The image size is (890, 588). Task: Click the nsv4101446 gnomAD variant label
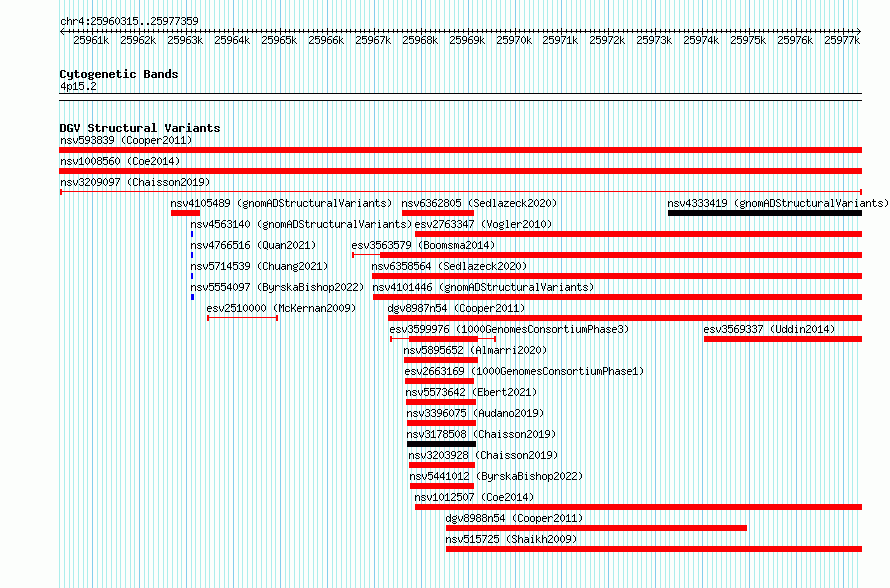(x=483, y=287)
